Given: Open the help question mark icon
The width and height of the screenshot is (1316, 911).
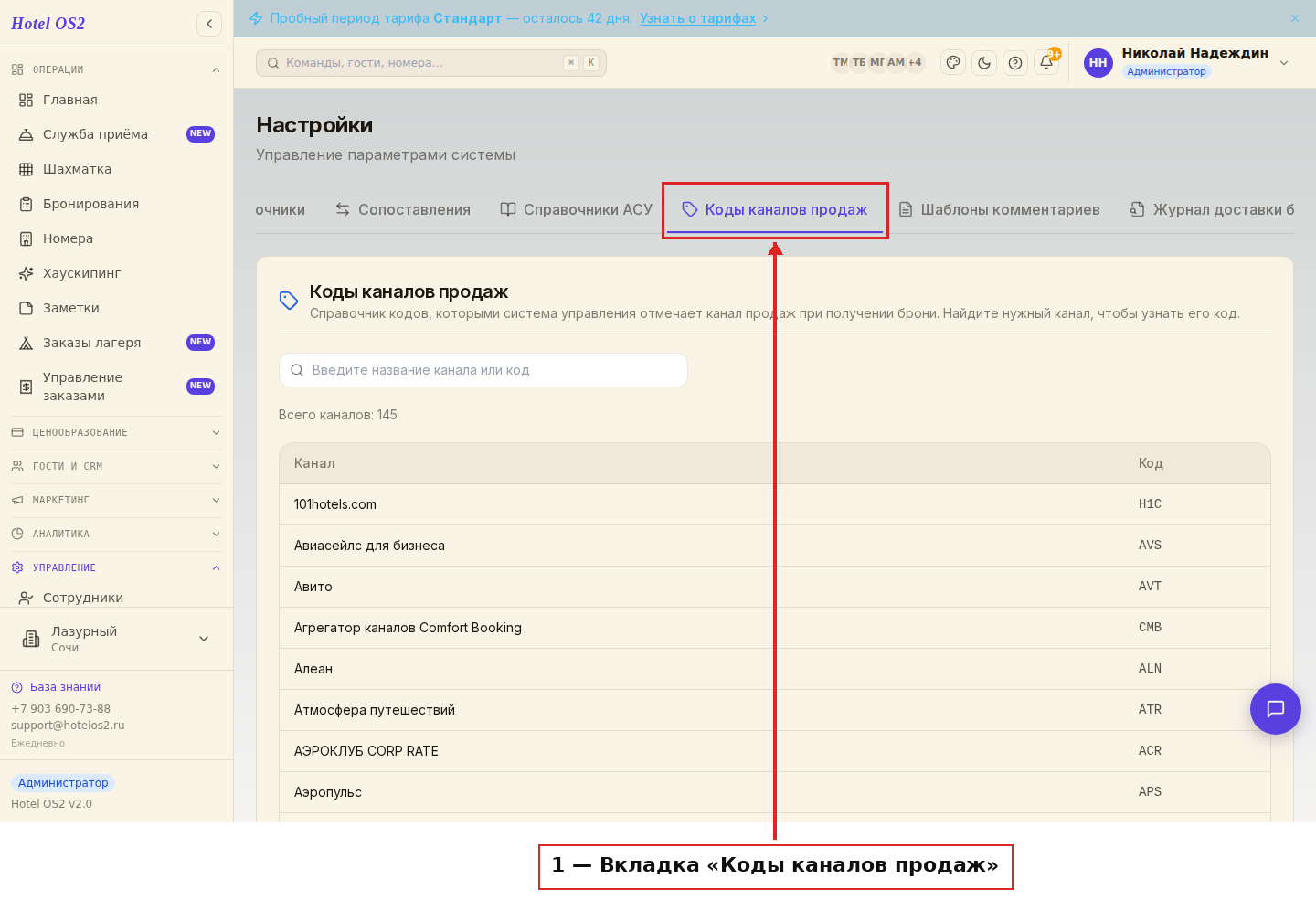Looking at the screenshot, I should point(1015,63).
